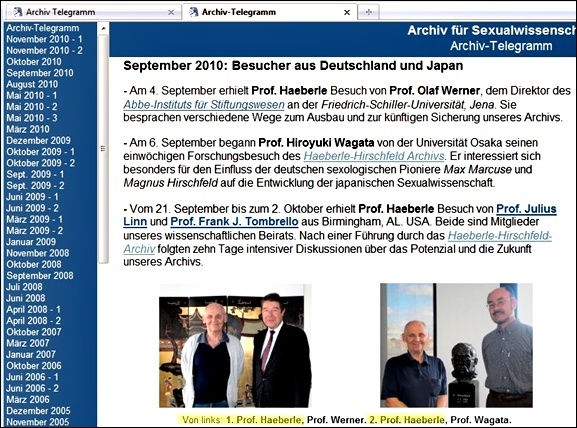Open April 2008 - 1 issue
Viewport: 577px width, 428px height.
(x=33, y=309)
